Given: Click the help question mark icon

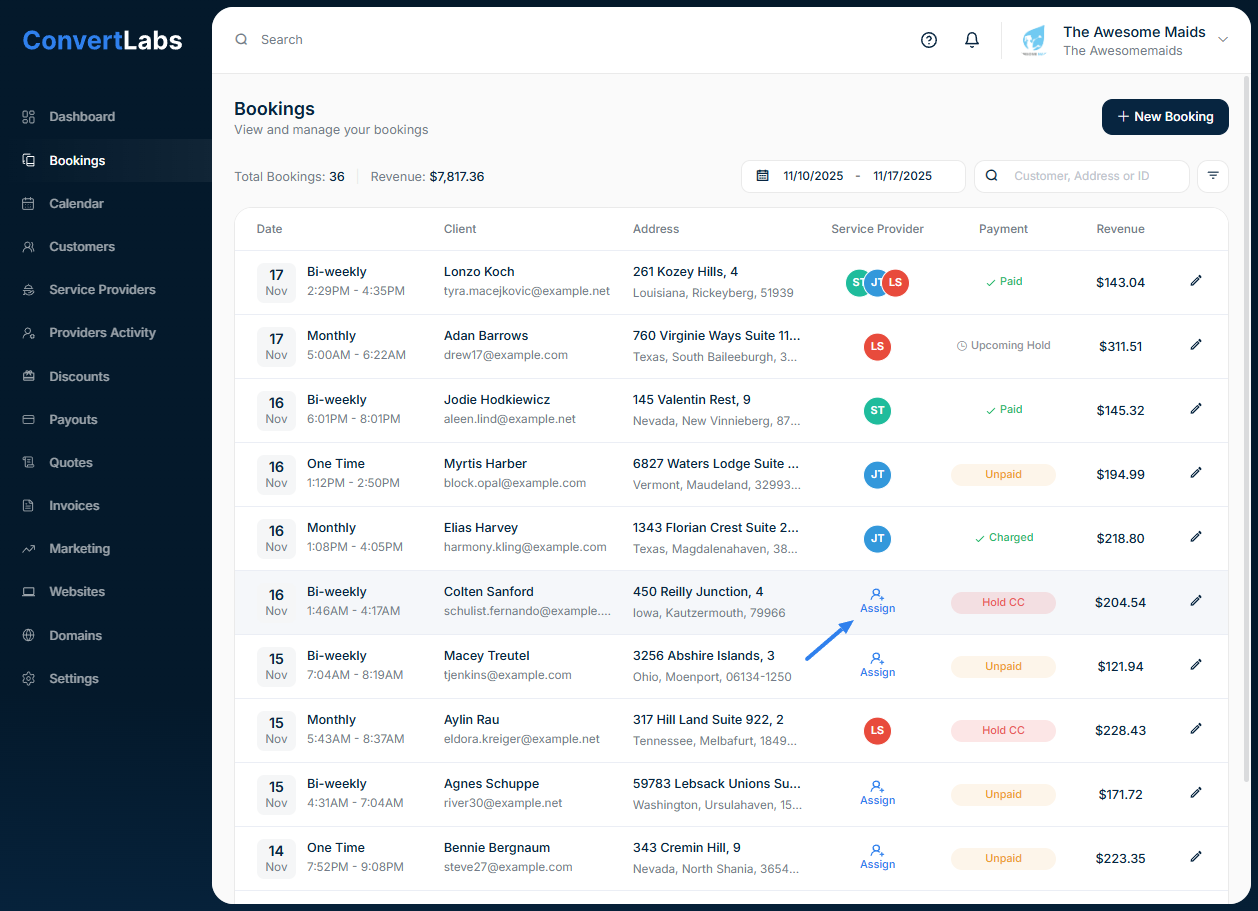Looking at the screenshot, I should coord(929,40).
